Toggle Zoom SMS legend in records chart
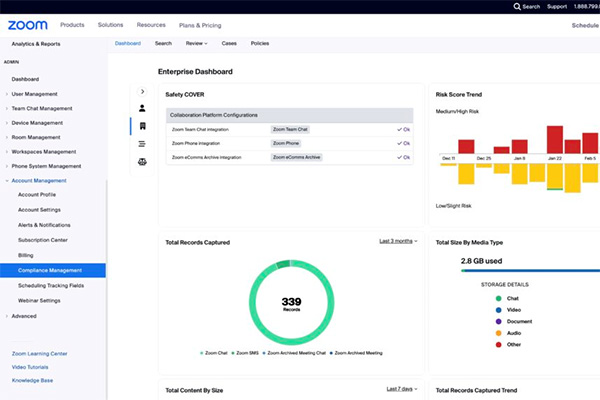 (248, 354)
